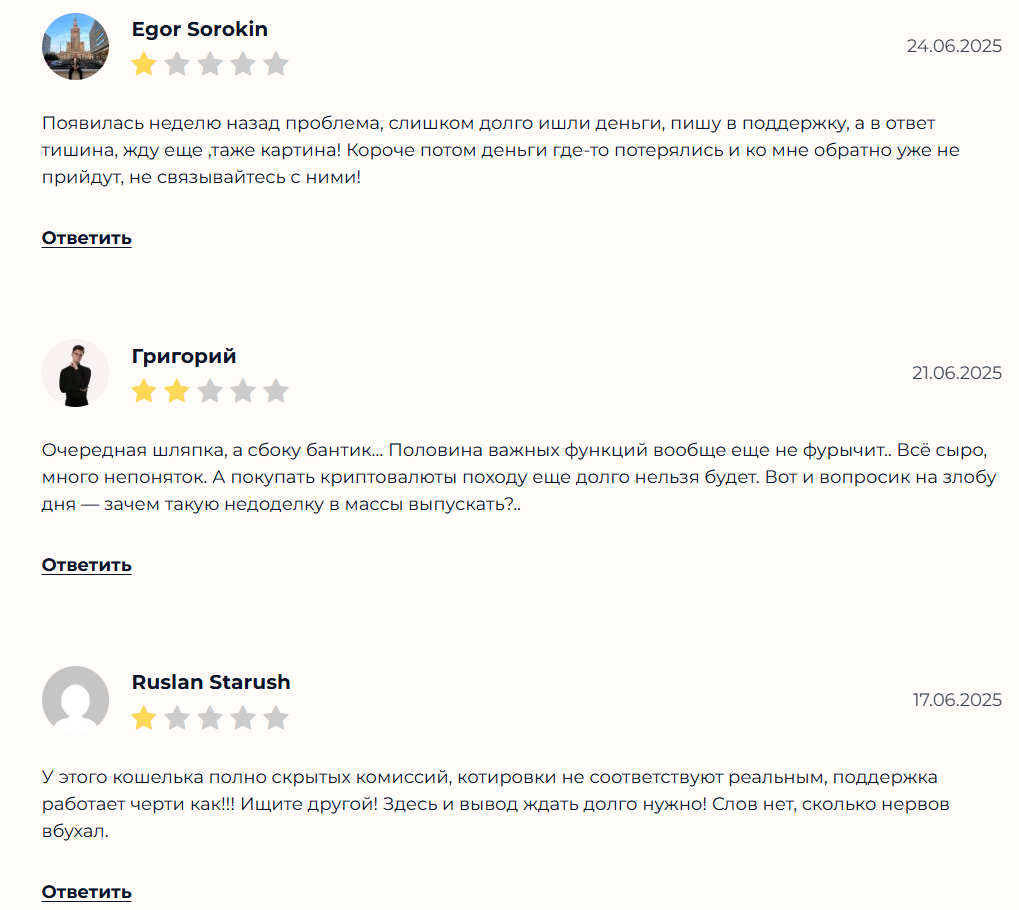Click the 17.06.2025 review date
The height and width of the screenshot is (910, 1019).
957,700
